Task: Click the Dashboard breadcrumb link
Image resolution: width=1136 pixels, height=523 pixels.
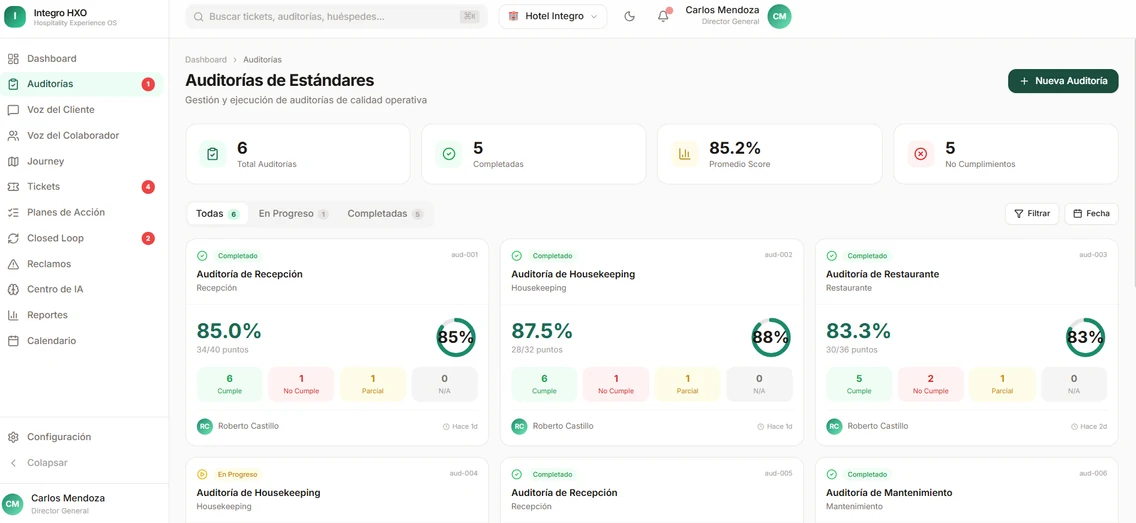Action: (206, 59)
